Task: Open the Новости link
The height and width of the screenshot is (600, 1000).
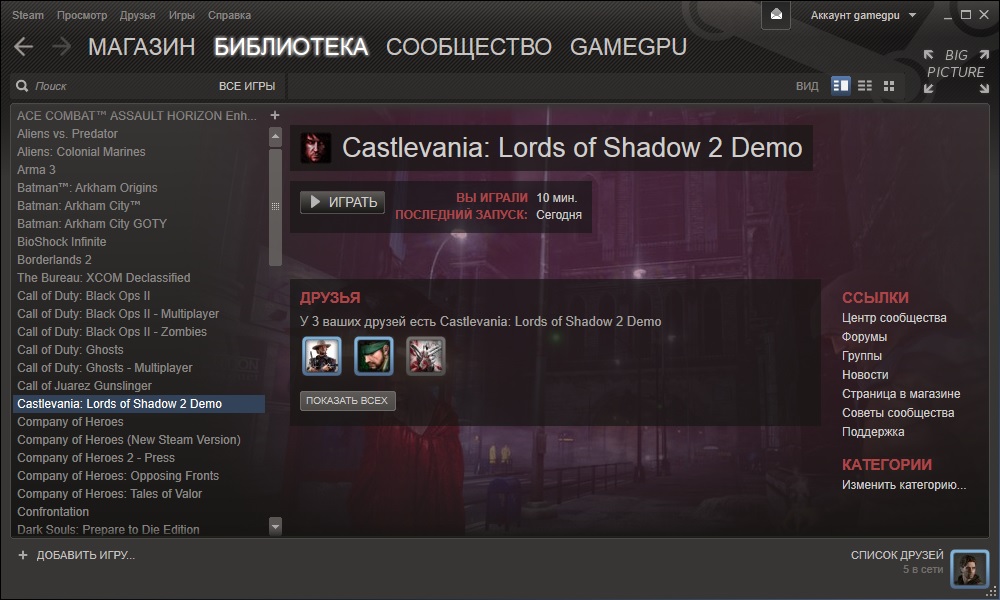Action: click(x=865, y=375)
